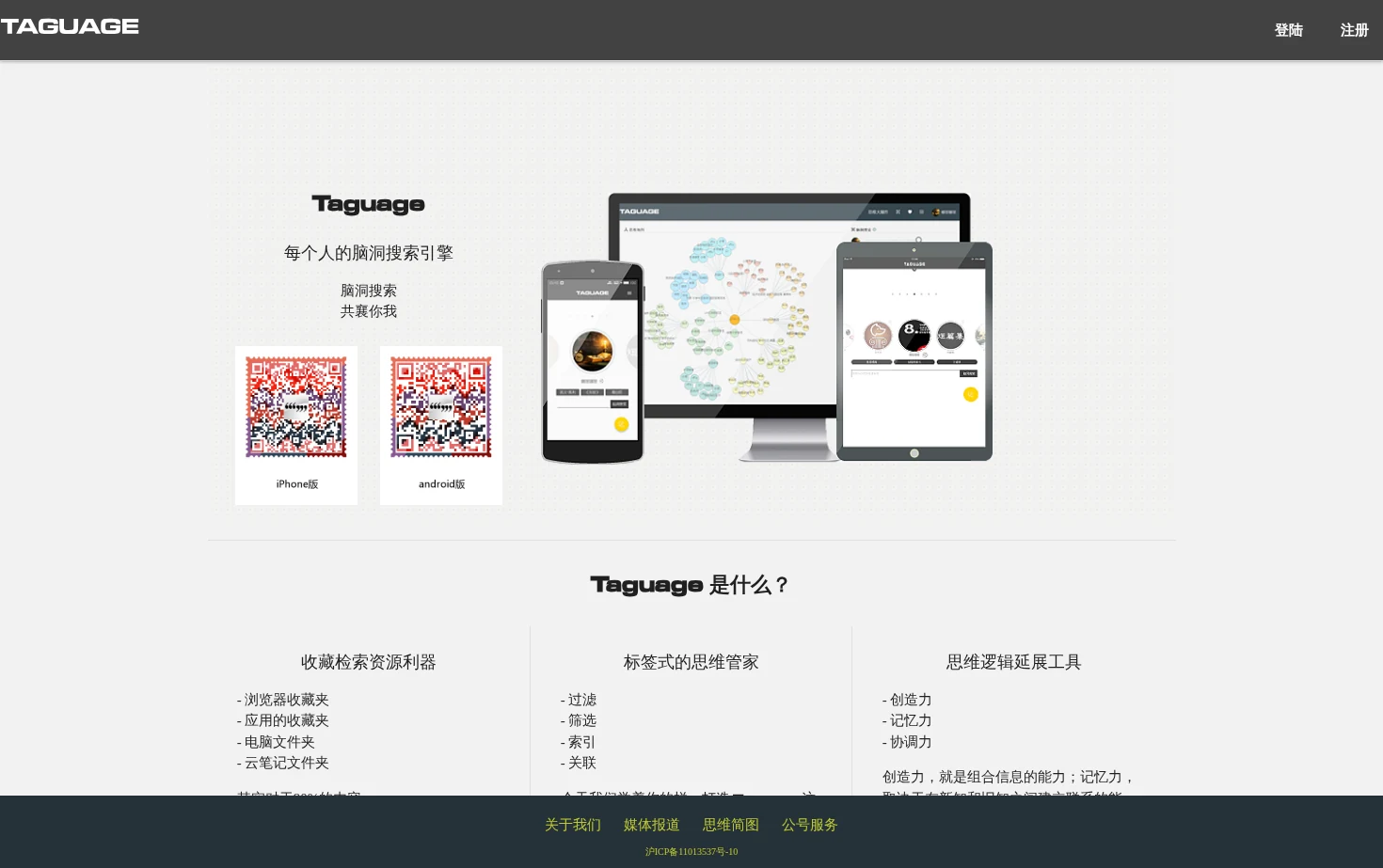Select list item 创造力
The height and width of the screenshot is (868, 1383).
[907, 700]
